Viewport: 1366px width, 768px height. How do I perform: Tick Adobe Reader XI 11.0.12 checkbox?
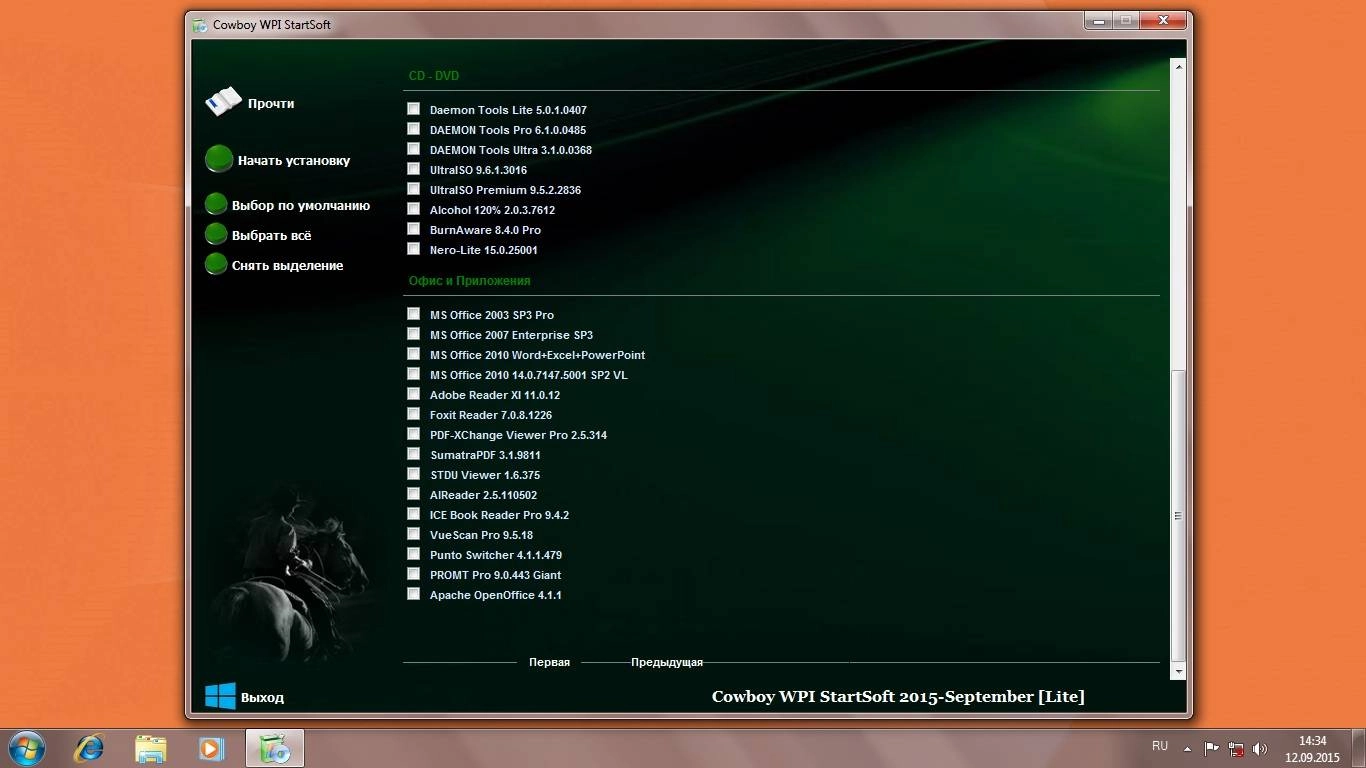(x=413, y=394)
